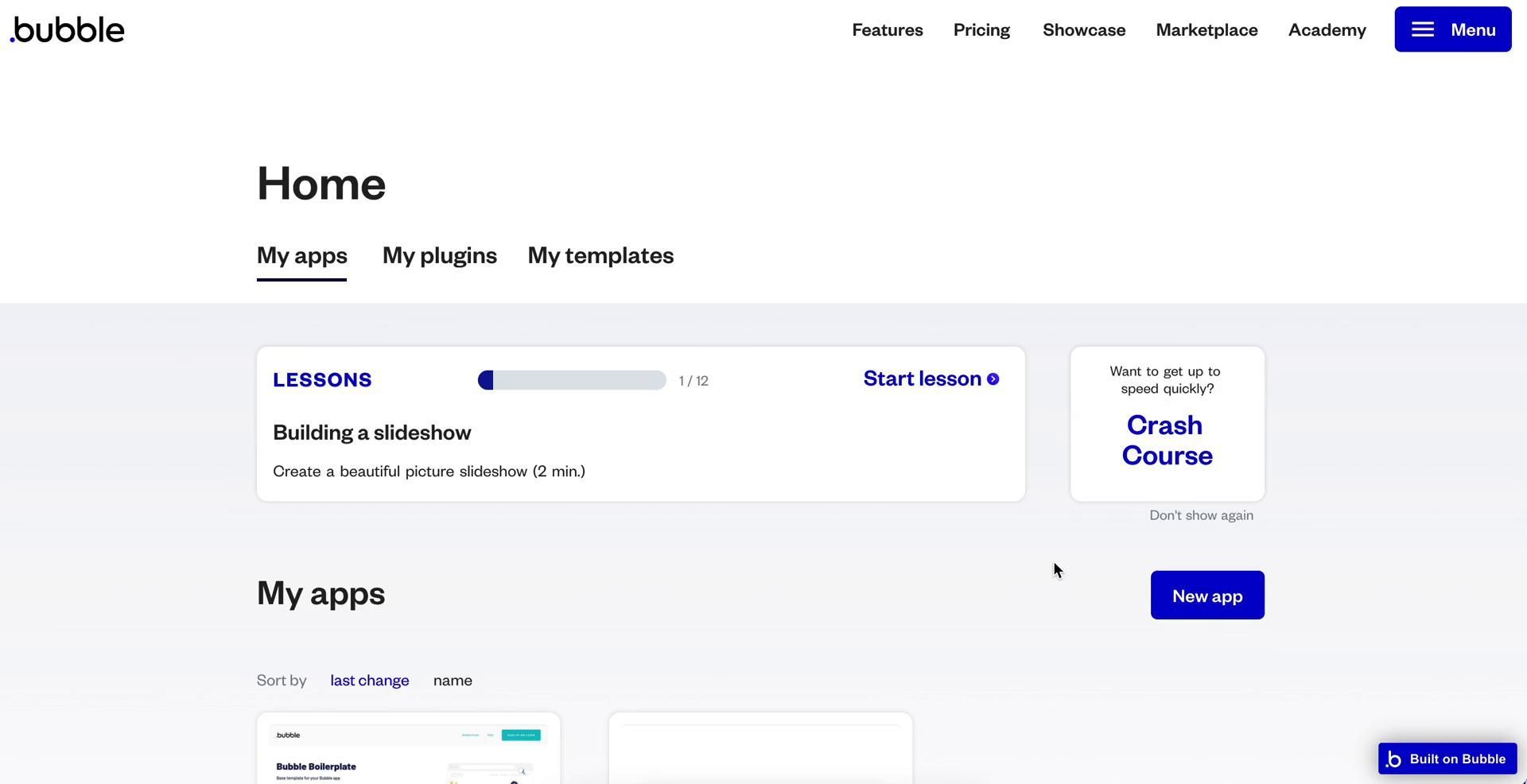
Task: Click the New app button
Action: (x=1206, y=596)
